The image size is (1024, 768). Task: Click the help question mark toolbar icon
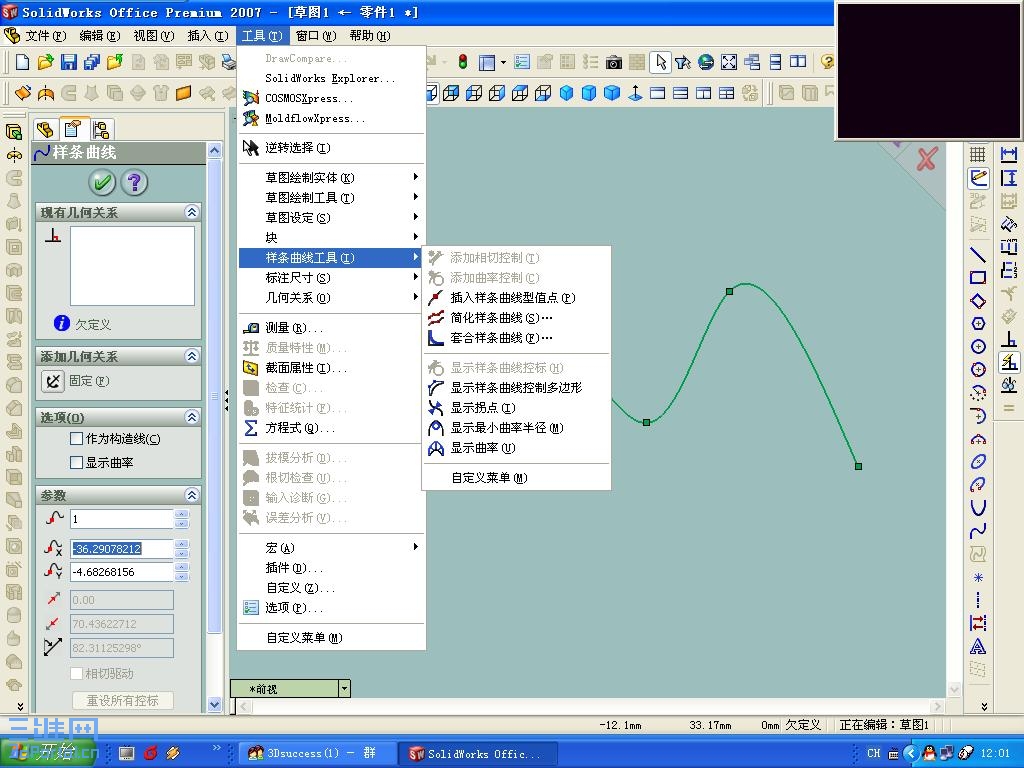827,62
